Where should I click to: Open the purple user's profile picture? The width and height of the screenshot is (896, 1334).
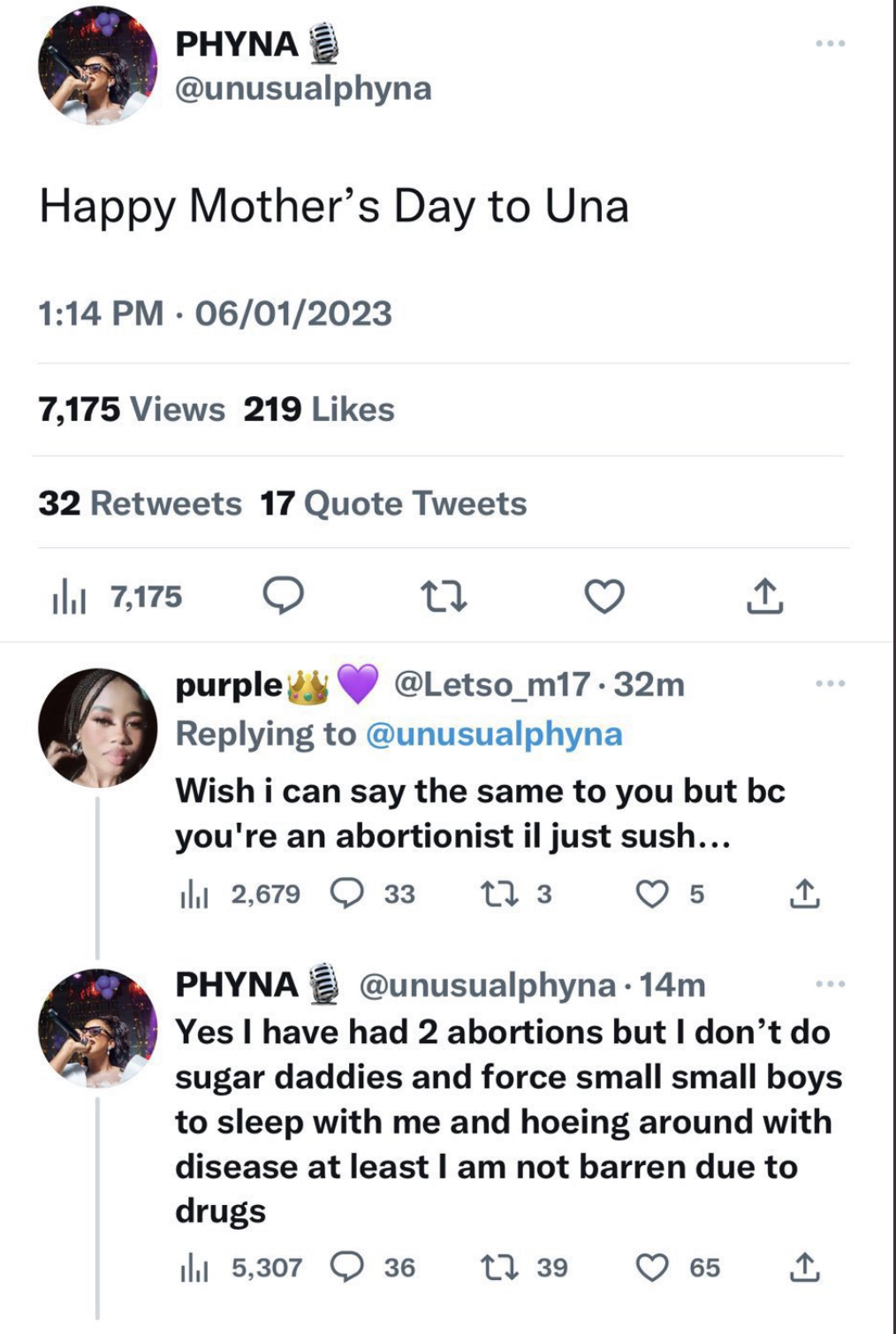97,727
